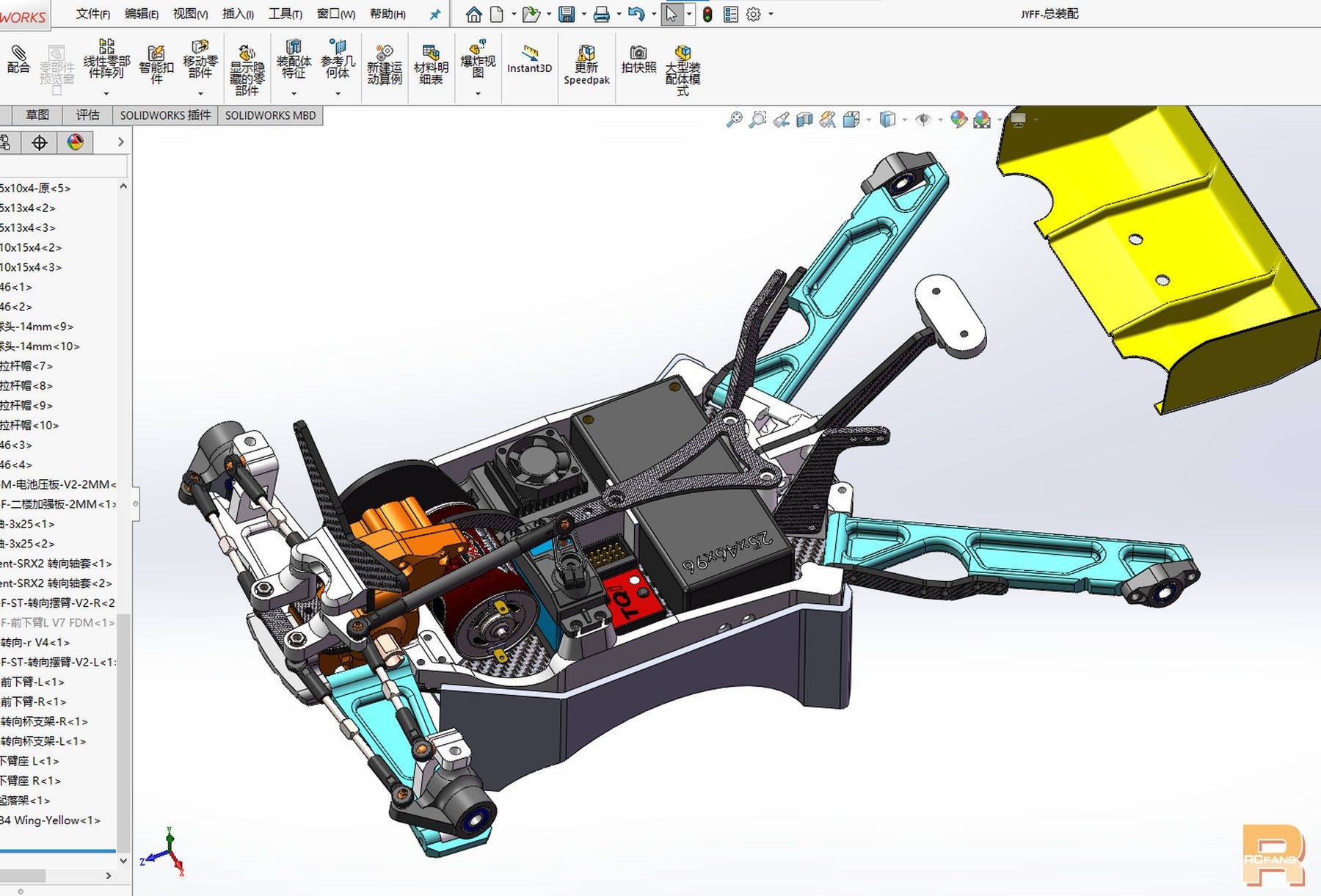Select the 材料明细表 bill of materials tool
Image resolution: width=1321 pixels, height=896 pixels.
point(431,65)
